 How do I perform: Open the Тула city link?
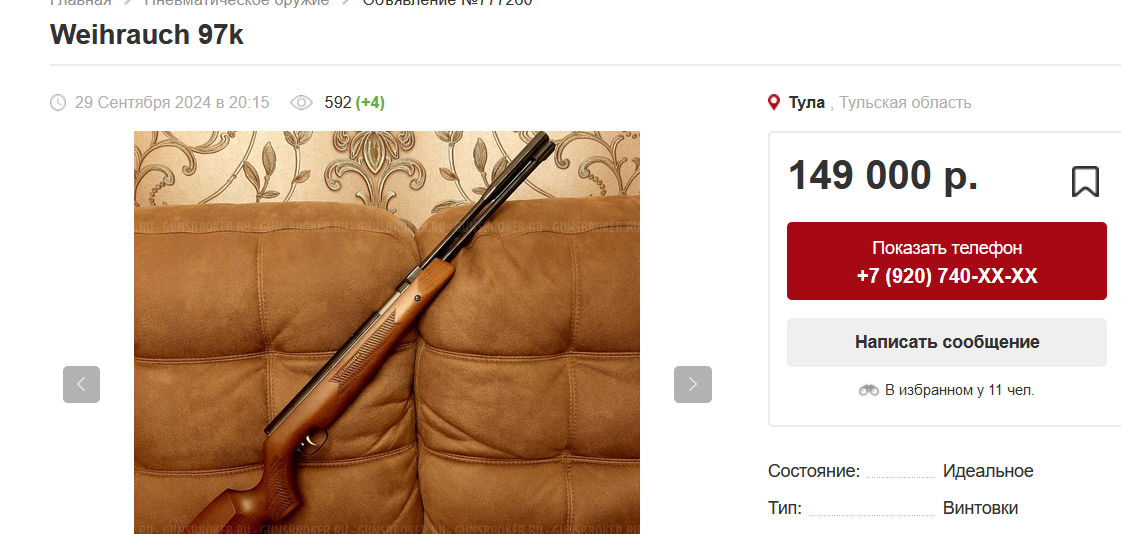click(x=806, y=102)
